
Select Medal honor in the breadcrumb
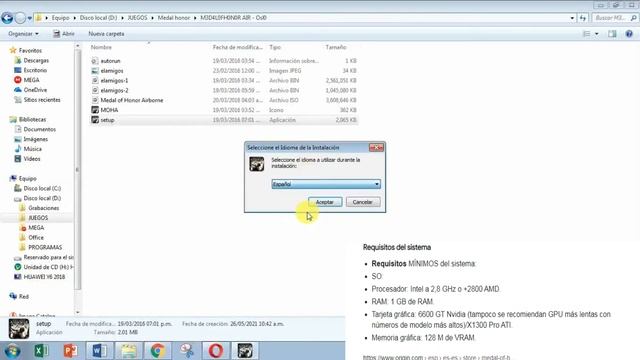(174, 18)
